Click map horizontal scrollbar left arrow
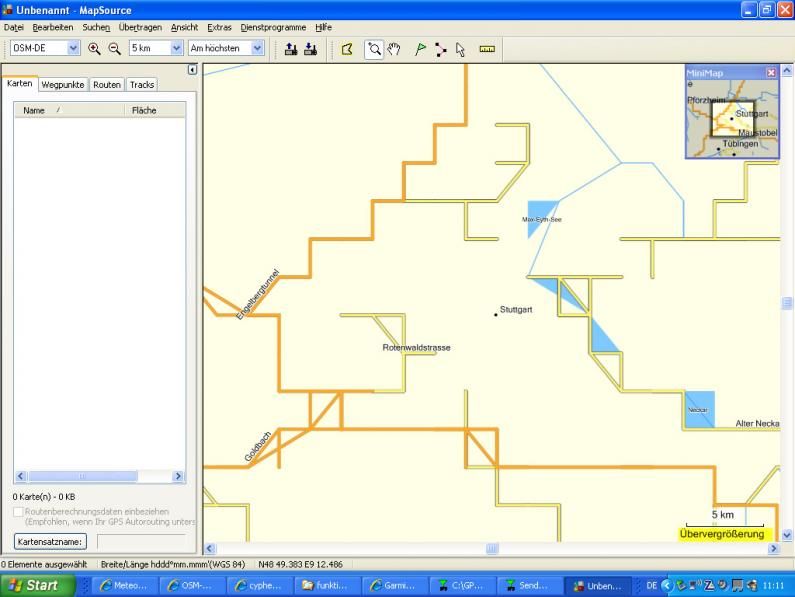The height and width of the screenshot is (597, 795). coord(210,548)
